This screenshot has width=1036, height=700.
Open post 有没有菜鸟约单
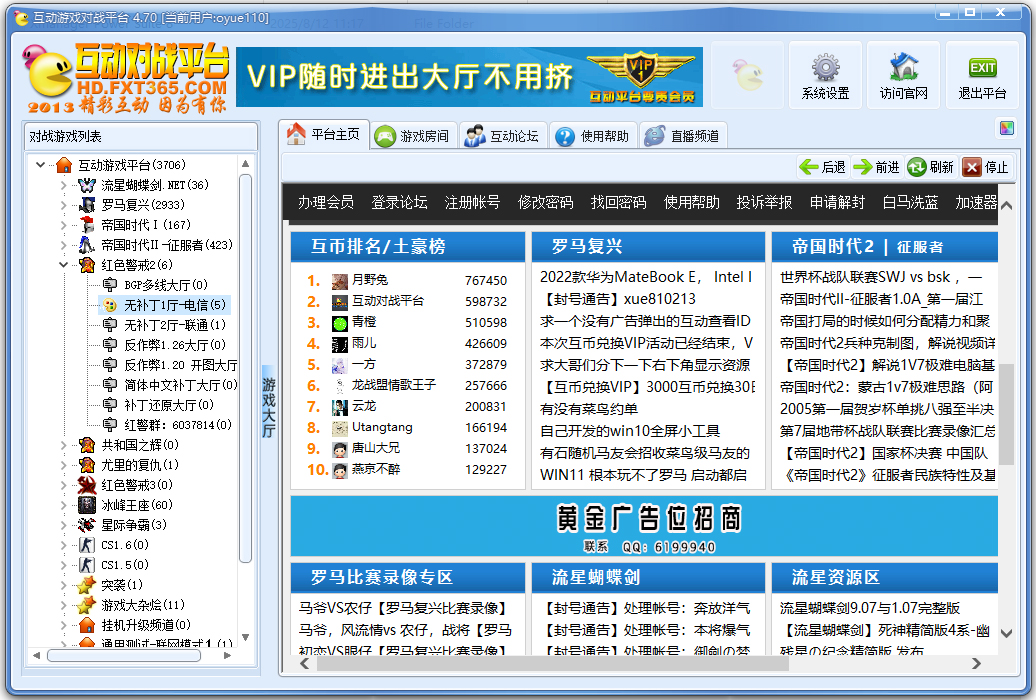[589, 409]
